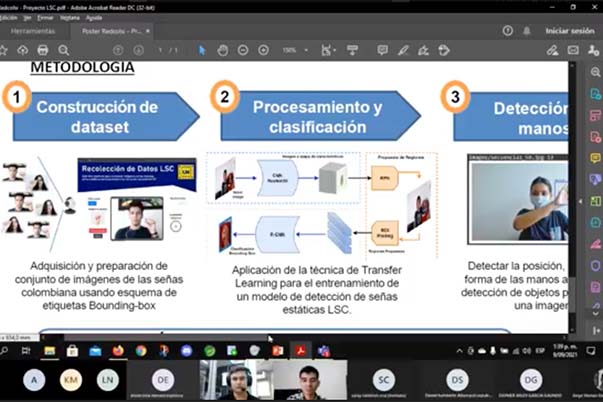This screenshot has width=603, height=402.
Task: Click the zoom in plus button
Action: pos(263,50)
